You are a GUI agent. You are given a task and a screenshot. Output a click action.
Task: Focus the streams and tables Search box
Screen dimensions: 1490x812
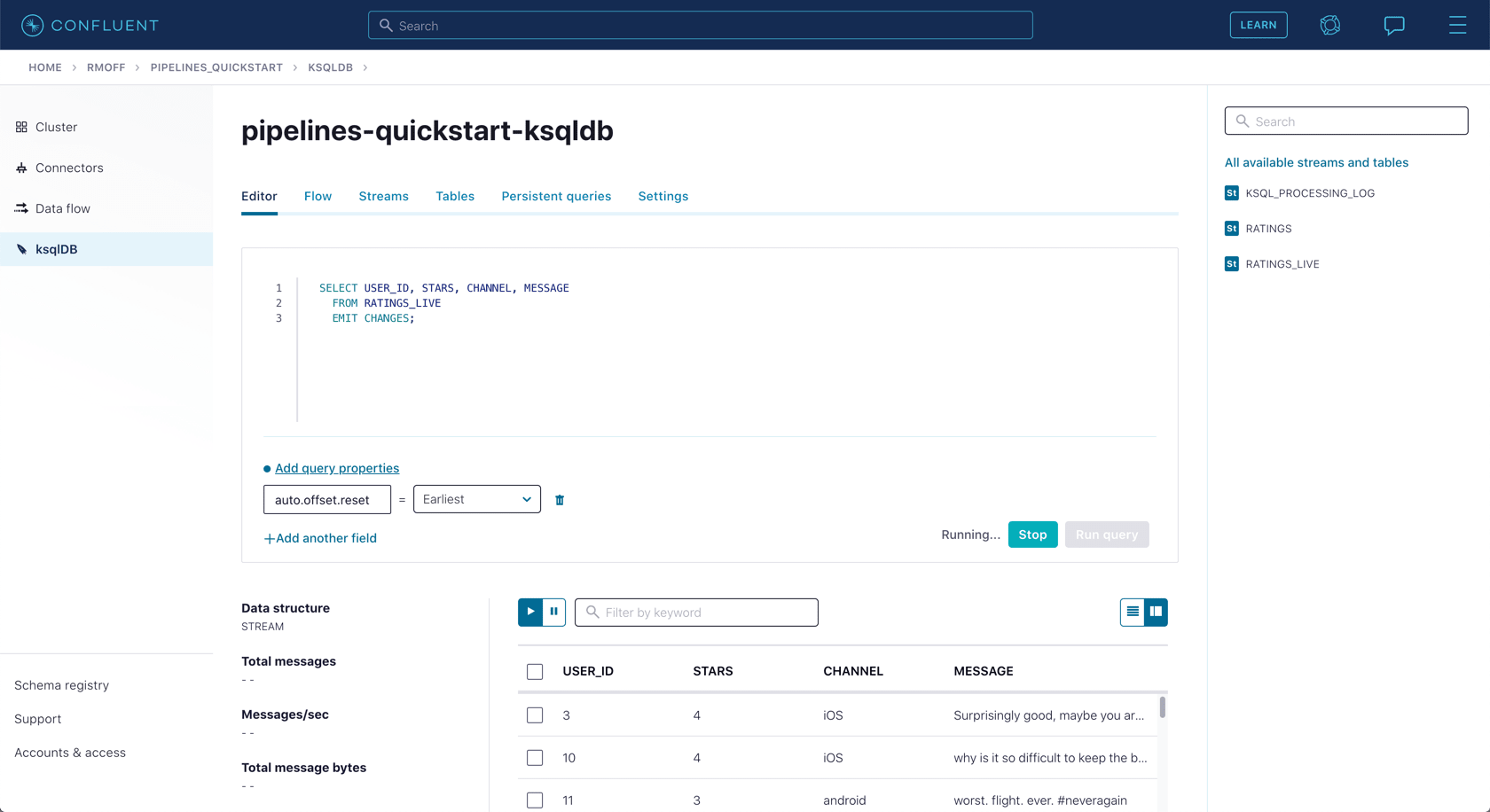coord(1346,121)
